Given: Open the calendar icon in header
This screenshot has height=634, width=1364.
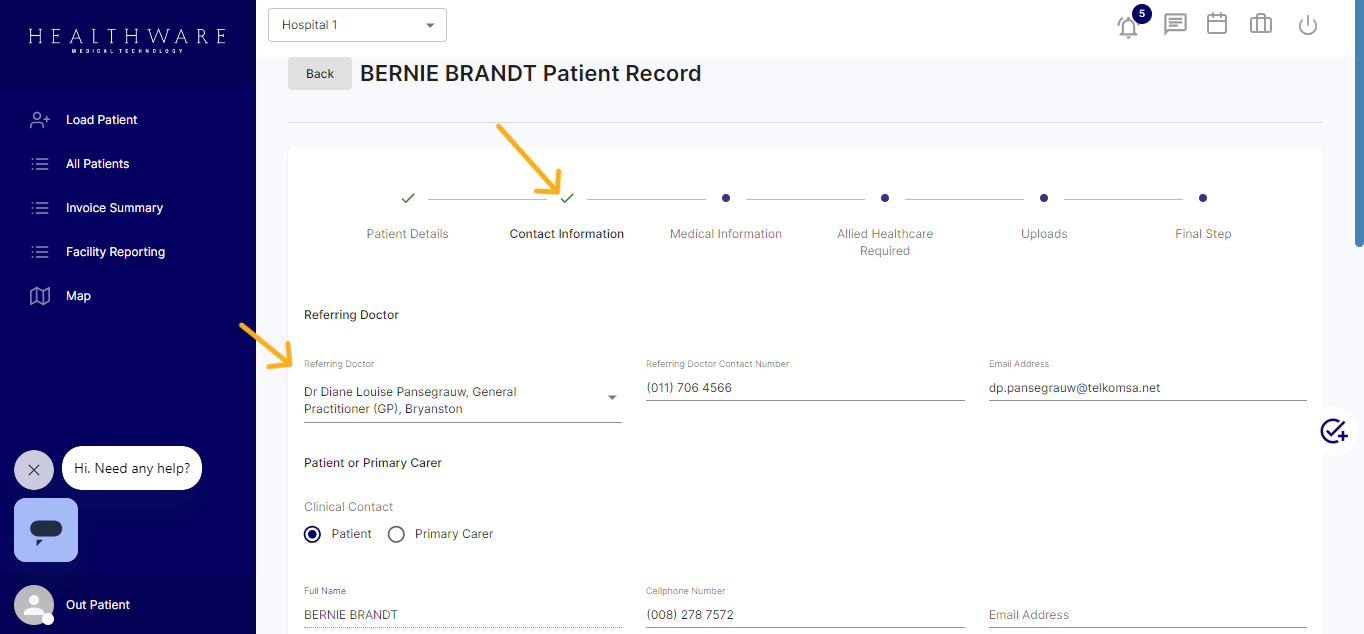Looking at the screenshot, I should click(1217, 24).
